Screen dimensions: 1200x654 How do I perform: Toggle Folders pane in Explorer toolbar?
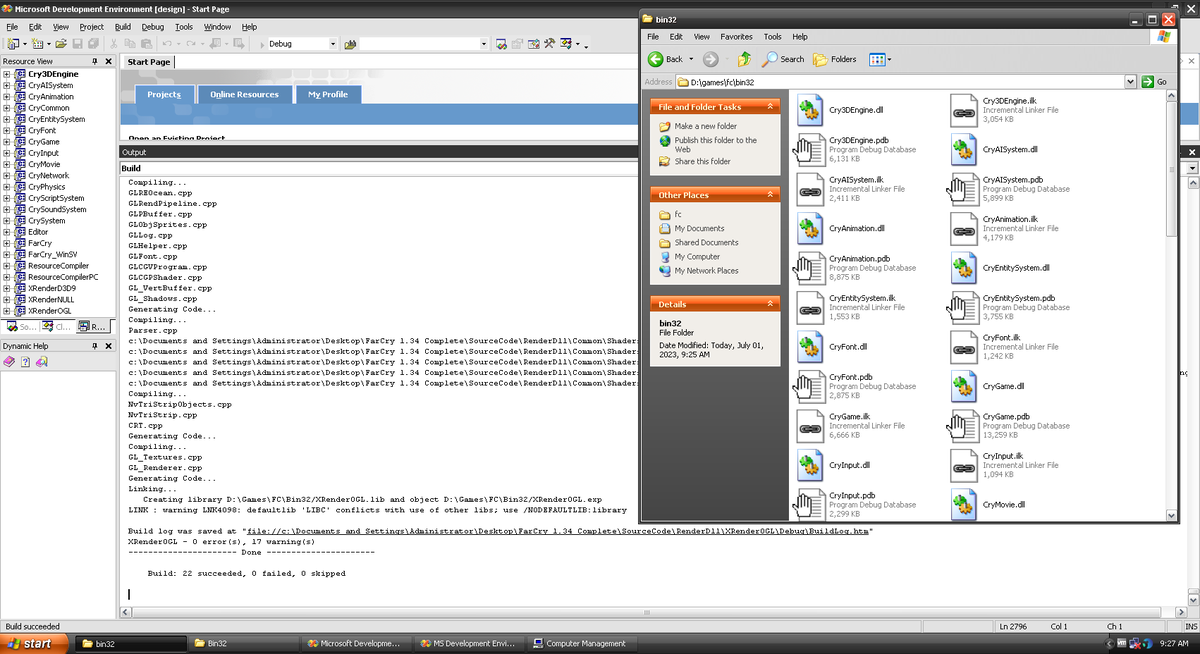[835, 59]
